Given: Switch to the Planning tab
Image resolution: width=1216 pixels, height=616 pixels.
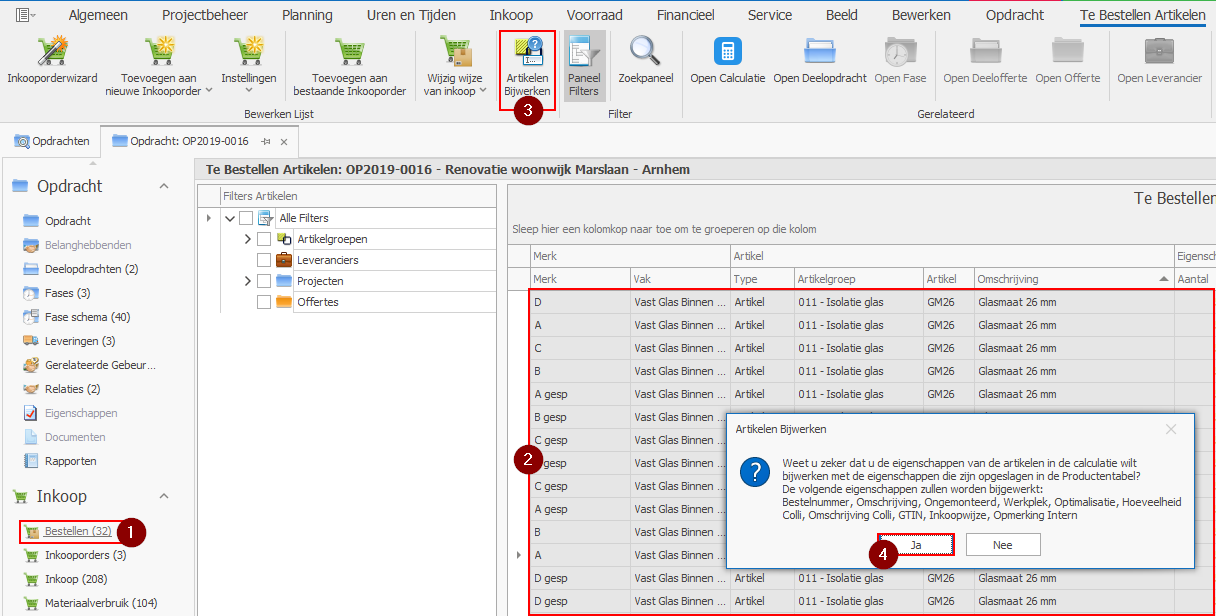Looking at the screenshot, I should point(308,15).
